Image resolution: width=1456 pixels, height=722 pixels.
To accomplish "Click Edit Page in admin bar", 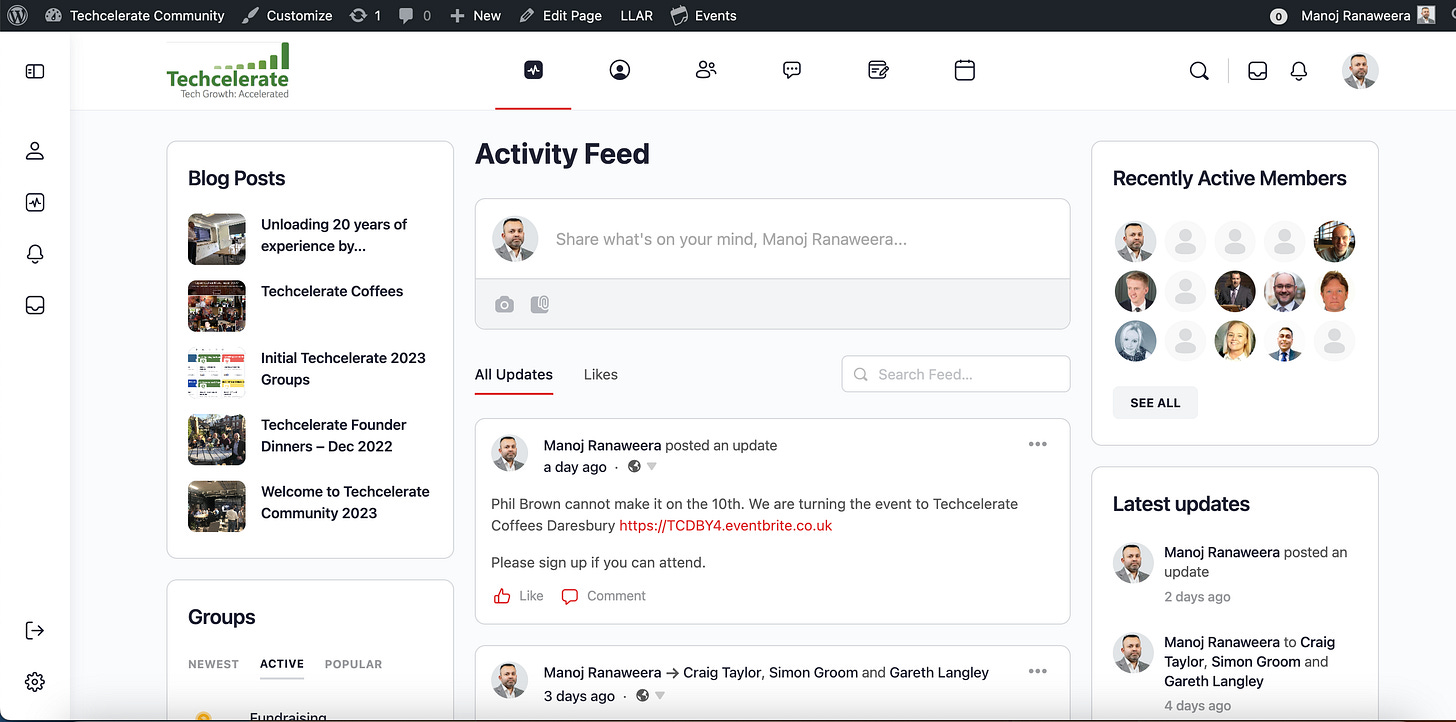I will pos(561,15).
